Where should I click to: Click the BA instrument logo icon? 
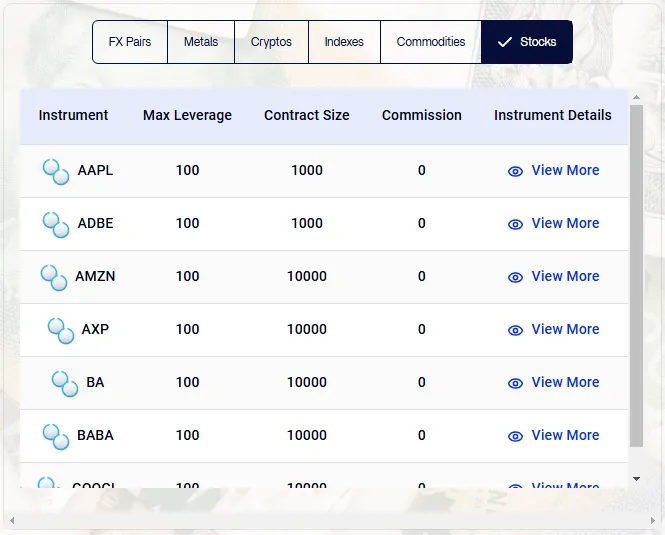[x=64, y=383]
